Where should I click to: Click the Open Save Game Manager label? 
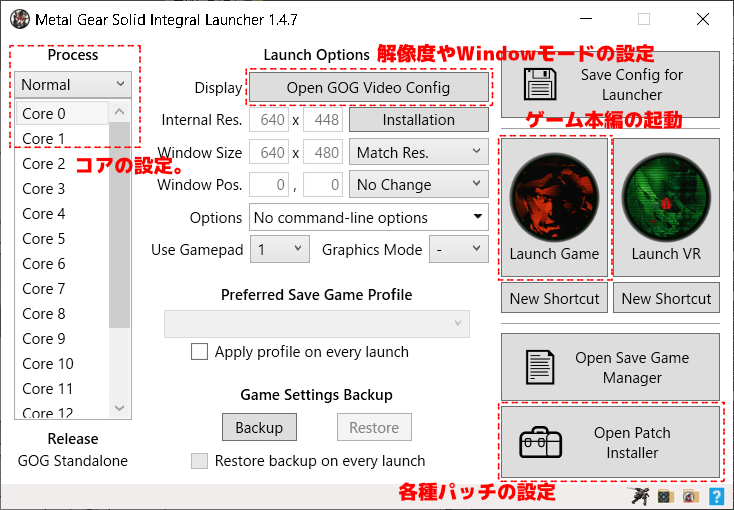(632, 368)
